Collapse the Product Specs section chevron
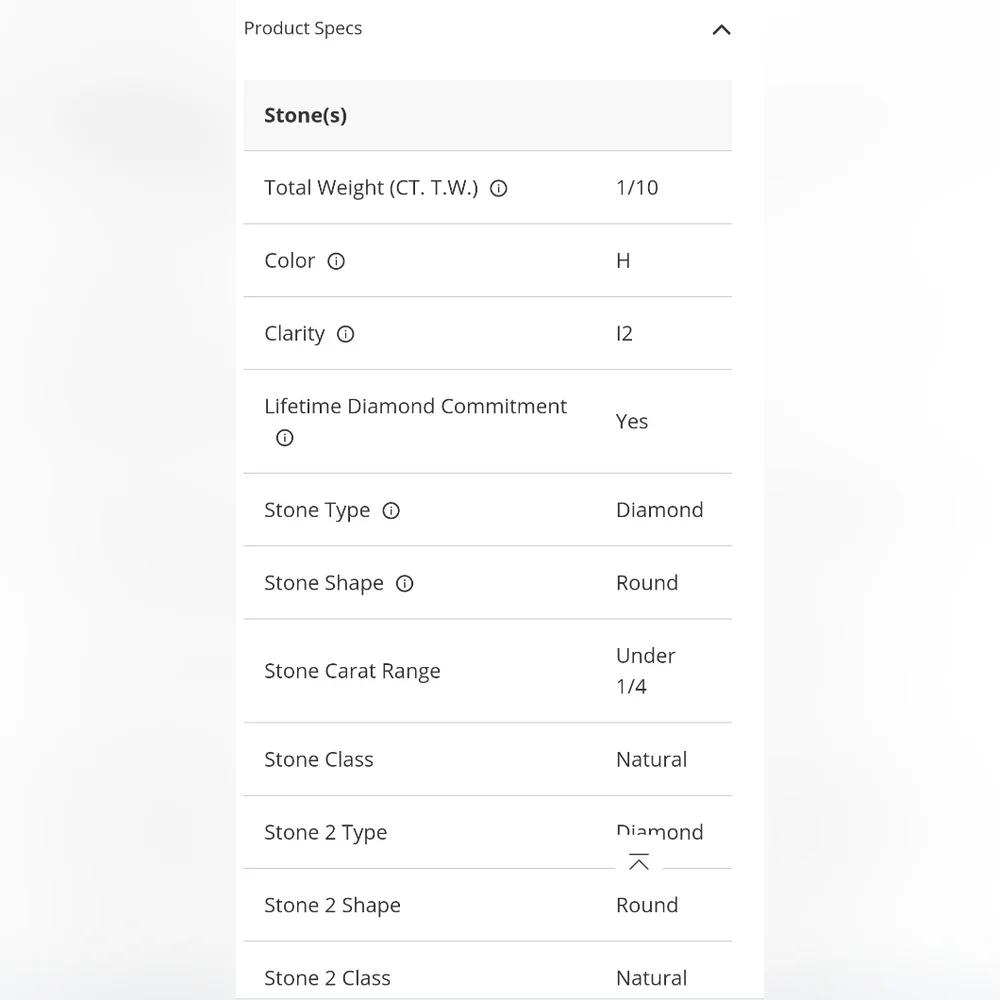The width and height of the screenshot is (1000, 1000). pos(721,30)
